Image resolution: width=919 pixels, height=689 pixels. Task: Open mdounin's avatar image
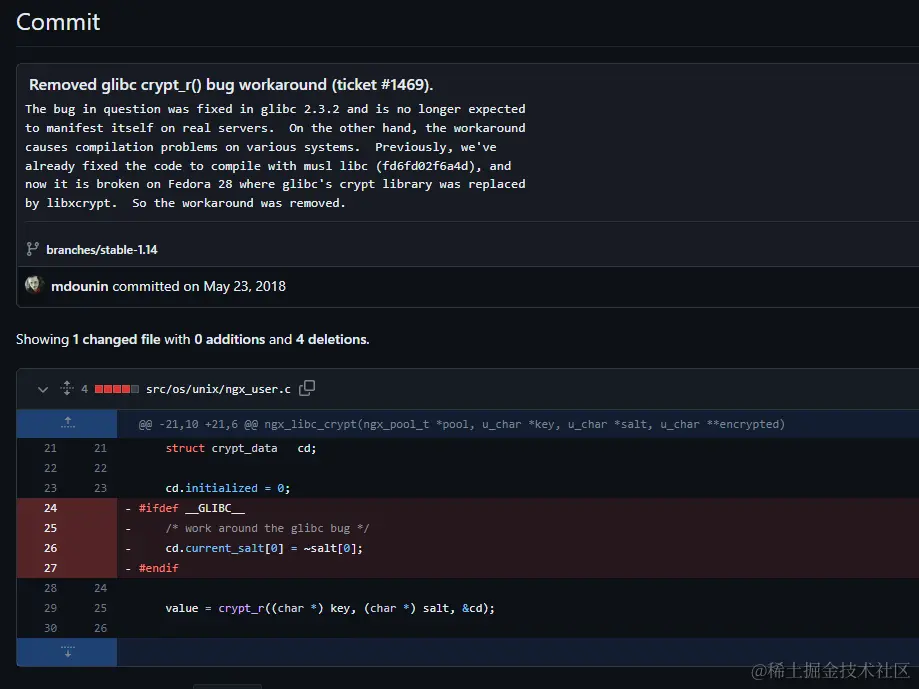(35, 286)
